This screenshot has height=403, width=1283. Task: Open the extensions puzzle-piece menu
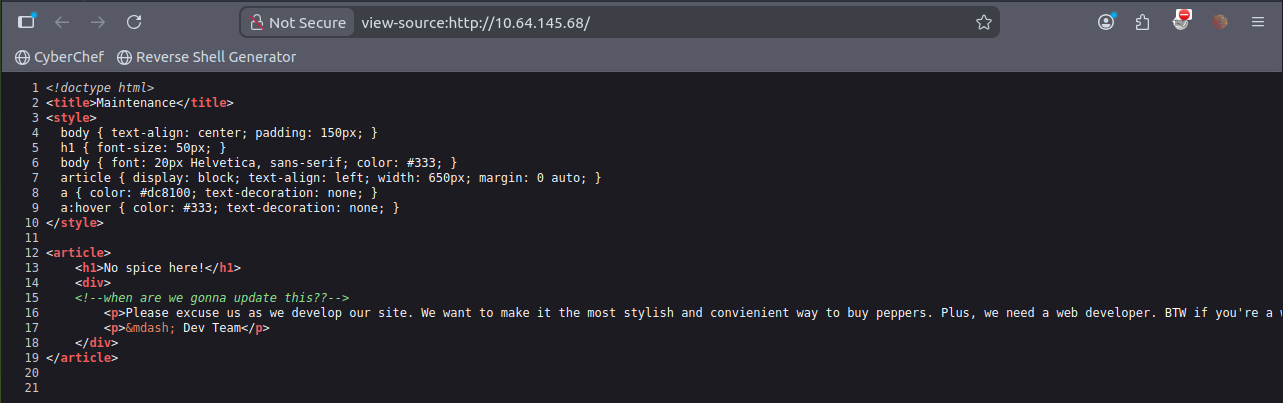tap(1143, 22)
